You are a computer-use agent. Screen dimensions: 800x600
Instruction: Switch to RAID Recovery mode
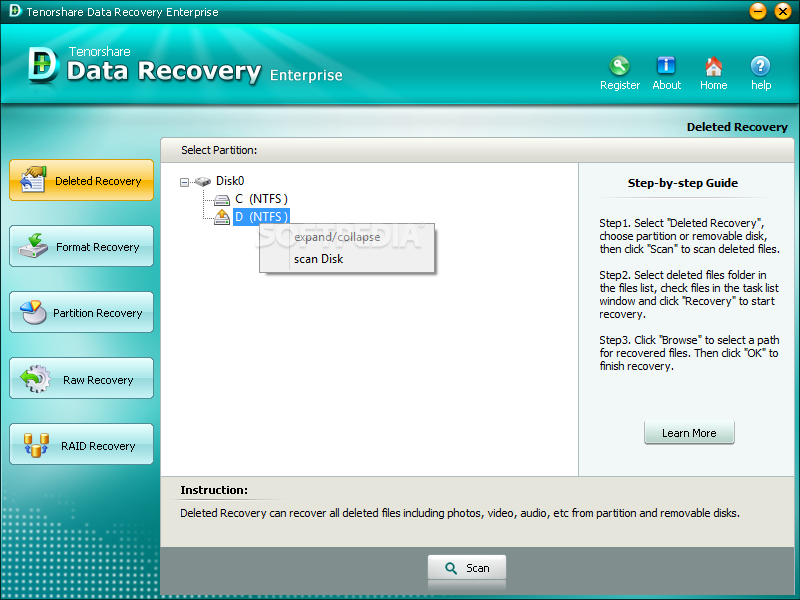tap(81, 444)
